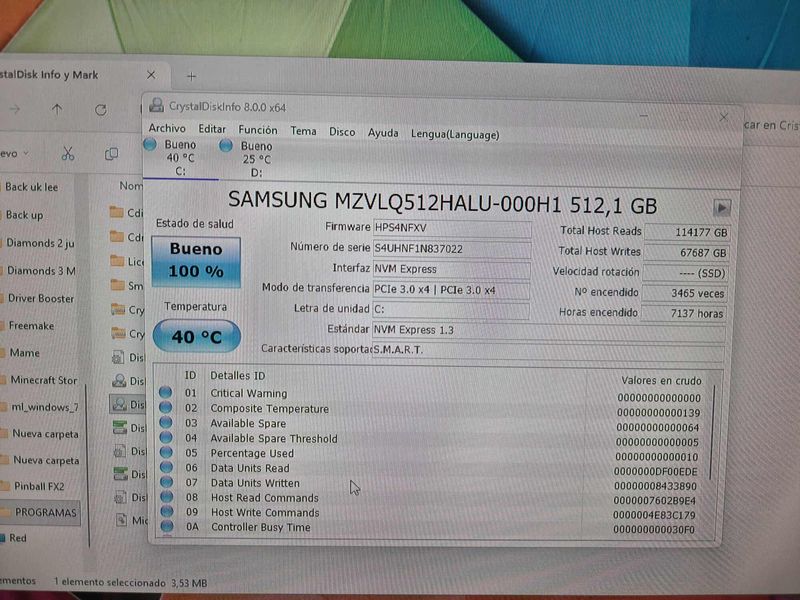Open the Freemake folder in sidebar
The height and width of the screenshot is (600, 800).
[31, 326]
